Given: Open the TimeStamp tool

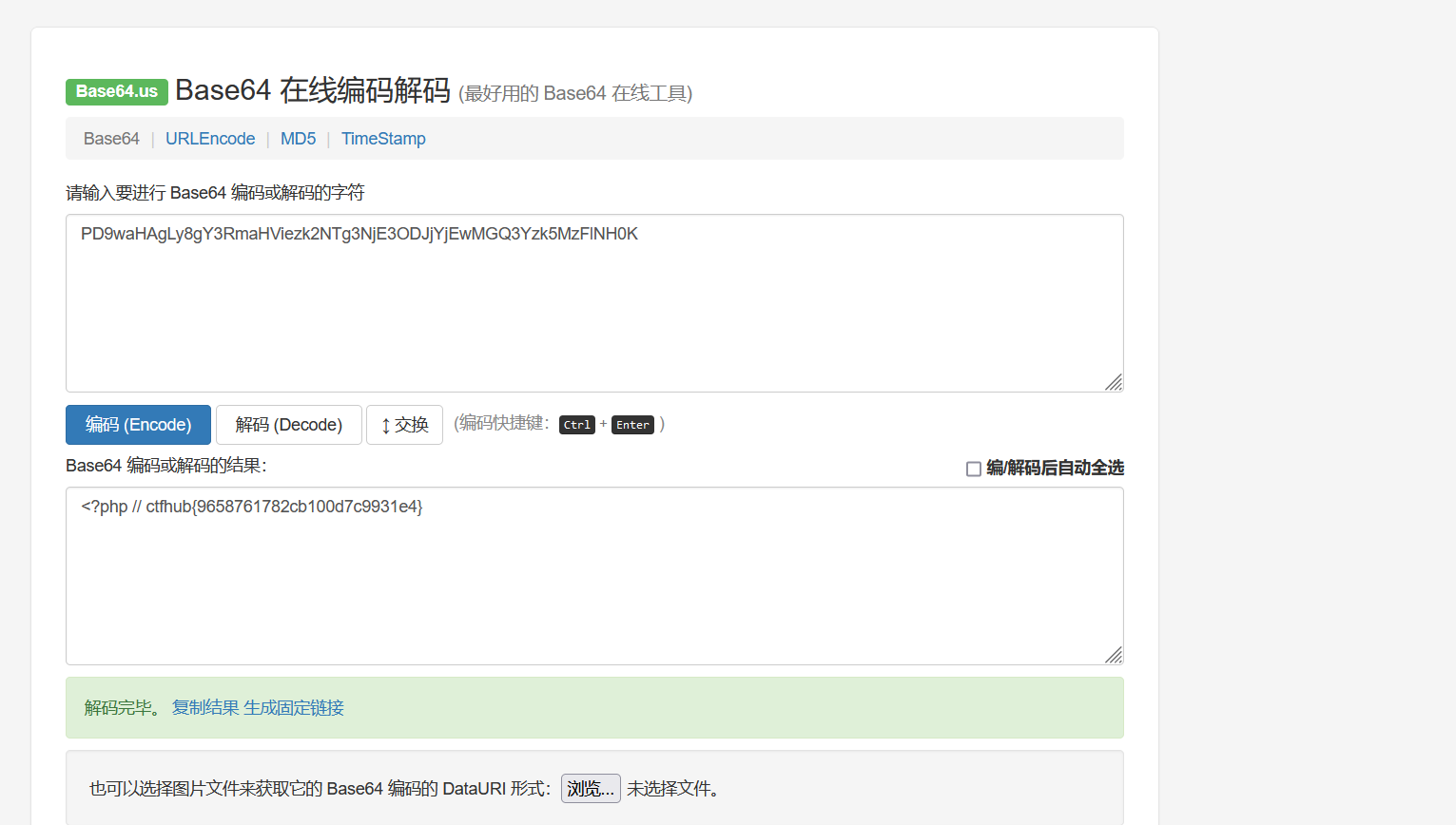Looking at the screenshot, I should click(x=383, y=138).
